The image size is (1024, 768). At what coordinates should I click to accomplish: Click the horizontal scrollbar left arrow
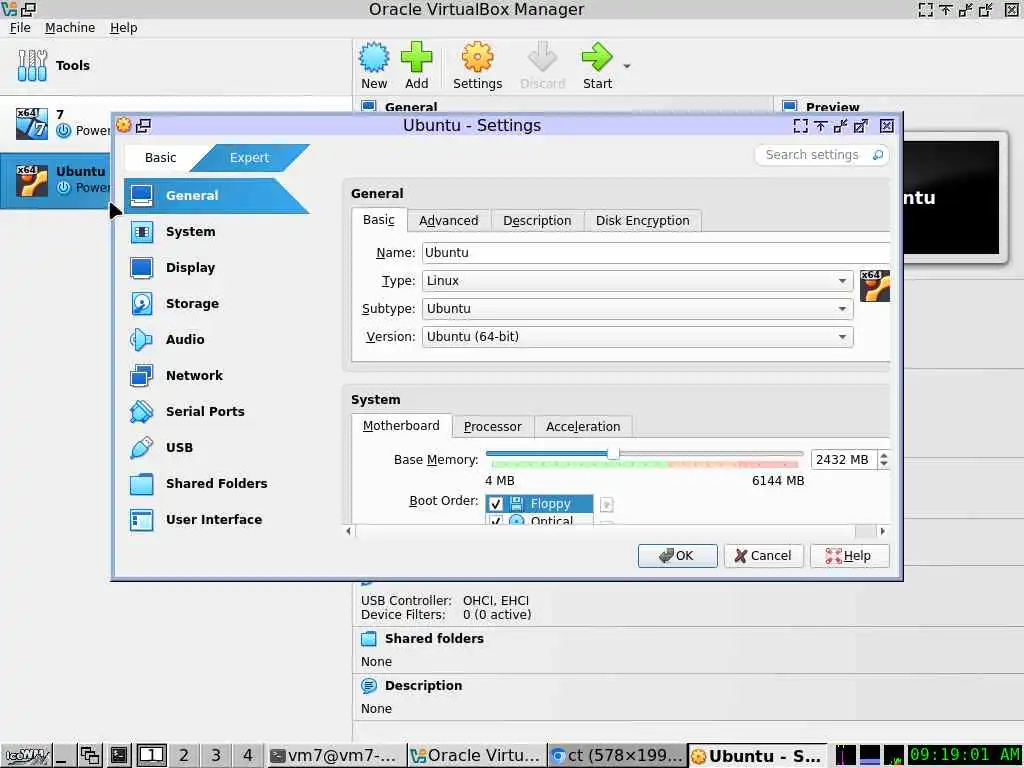[349, 531]
